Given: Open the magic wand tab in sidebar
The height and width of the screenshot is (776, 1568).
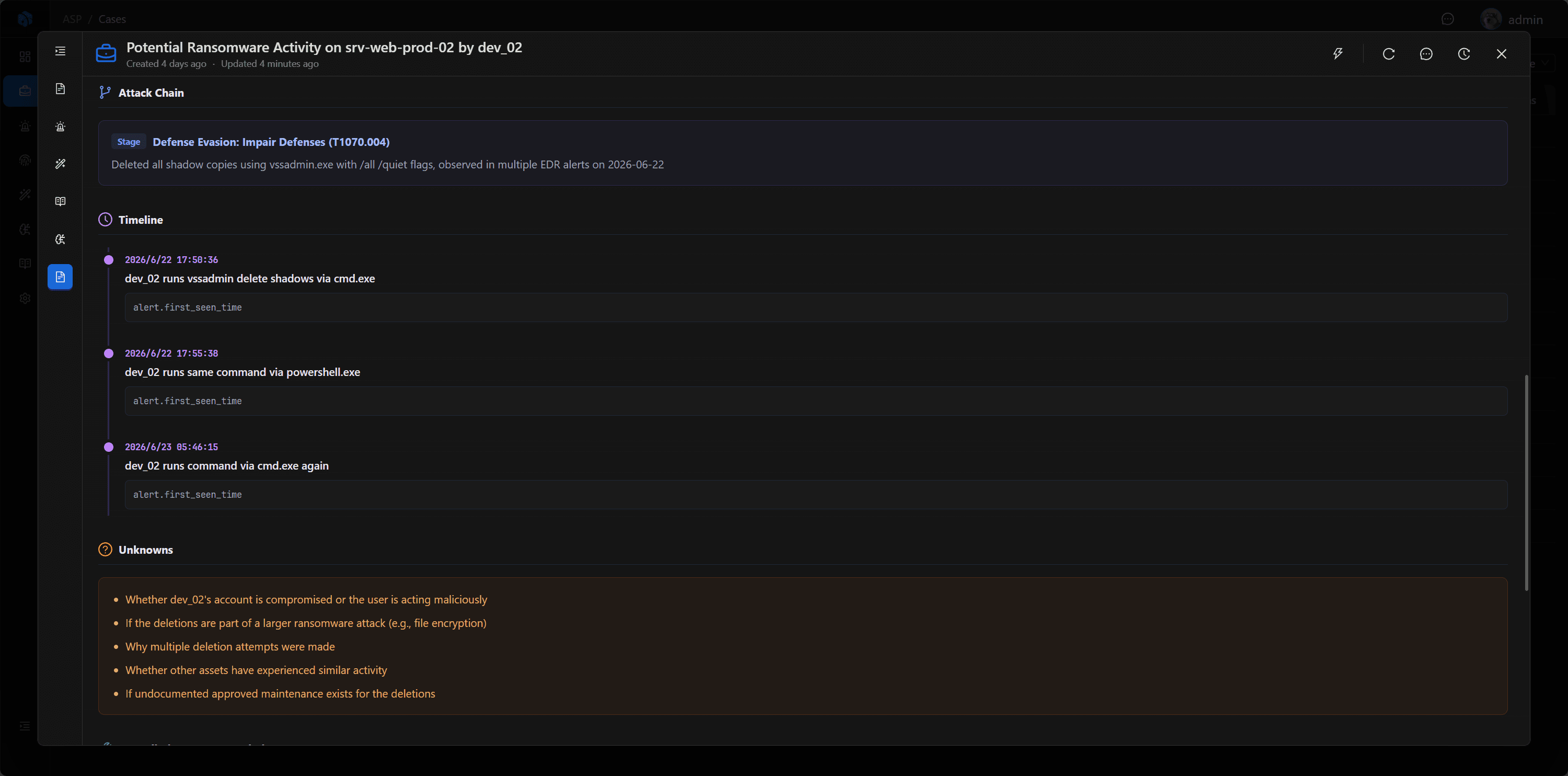Looking at the screenshot, I should pyautogui.click(x=60, y=164).
